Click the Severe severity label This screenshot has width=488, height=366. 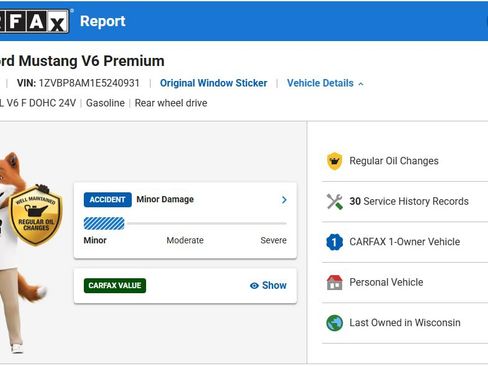coord(273,240)
